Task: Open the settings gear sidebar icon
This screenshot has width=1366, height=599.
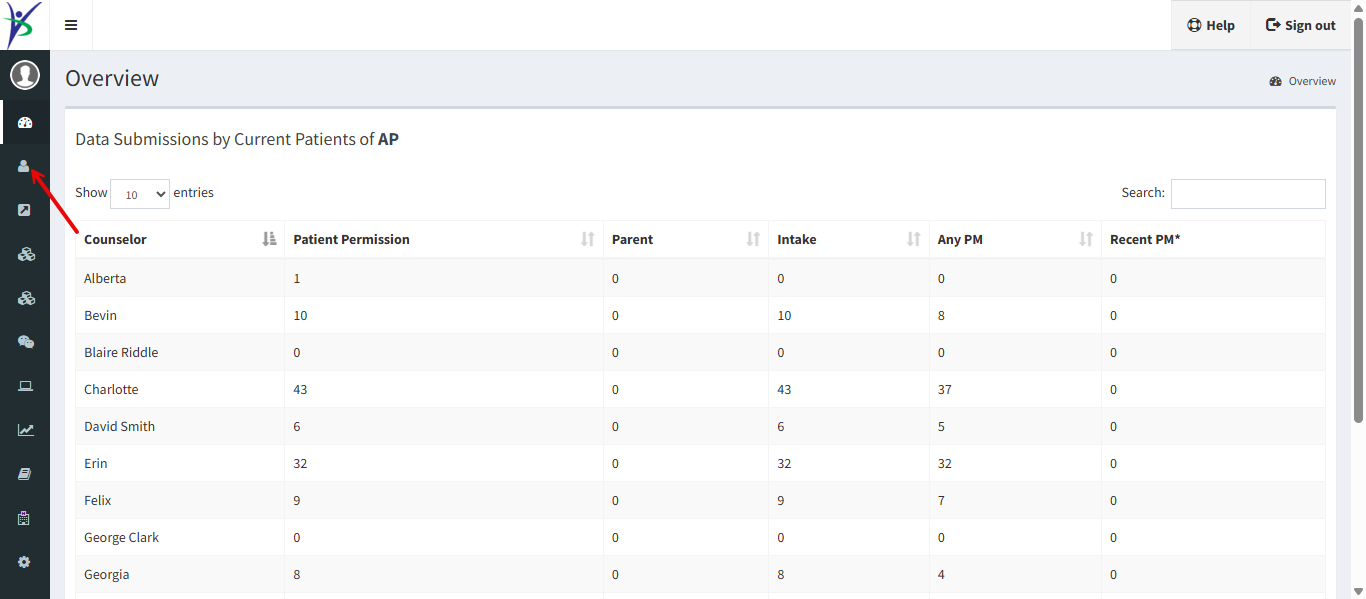Action: coord(24,562)
